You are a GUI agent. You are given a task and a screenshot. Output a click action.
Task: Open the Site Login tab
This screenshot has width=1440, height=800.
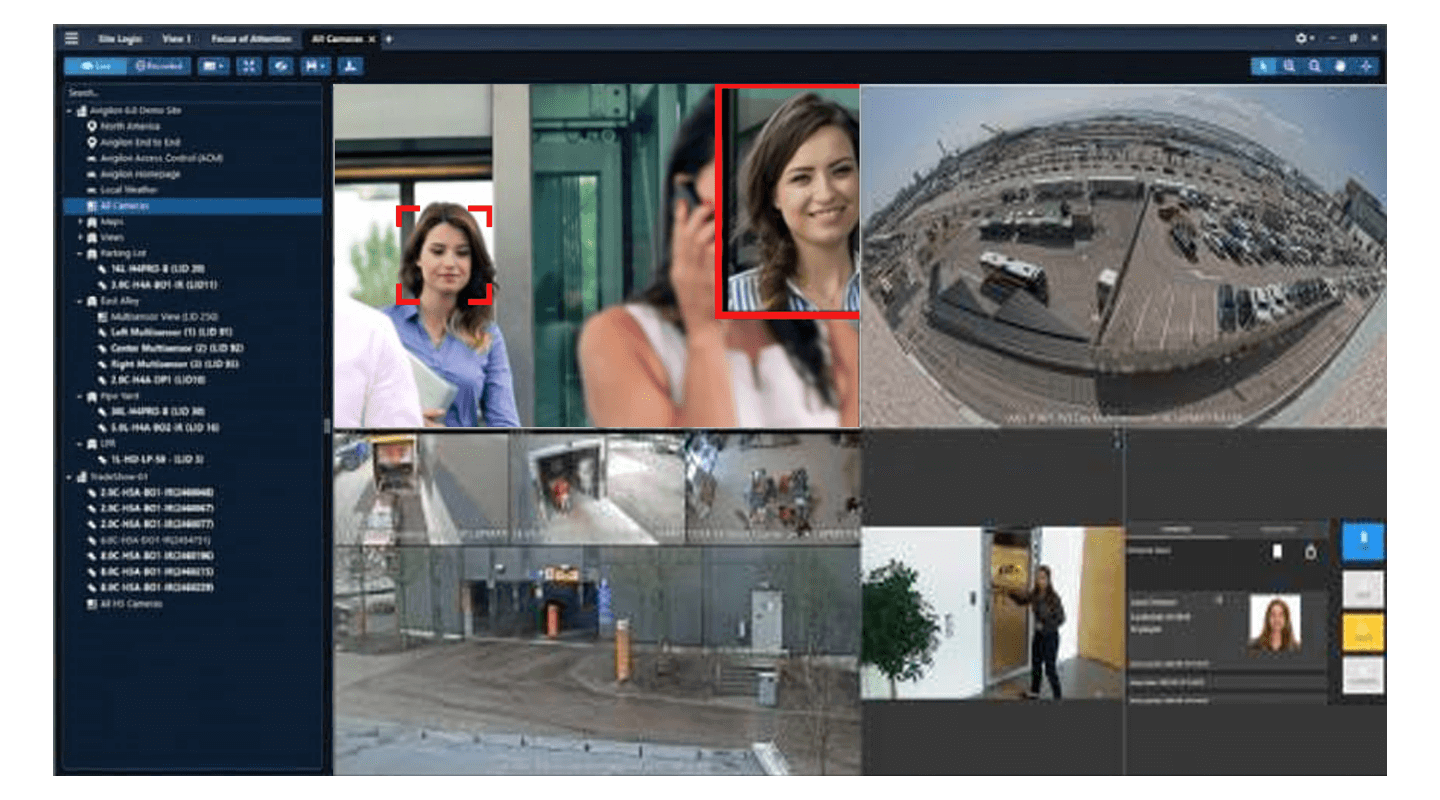tap(119, 39)
